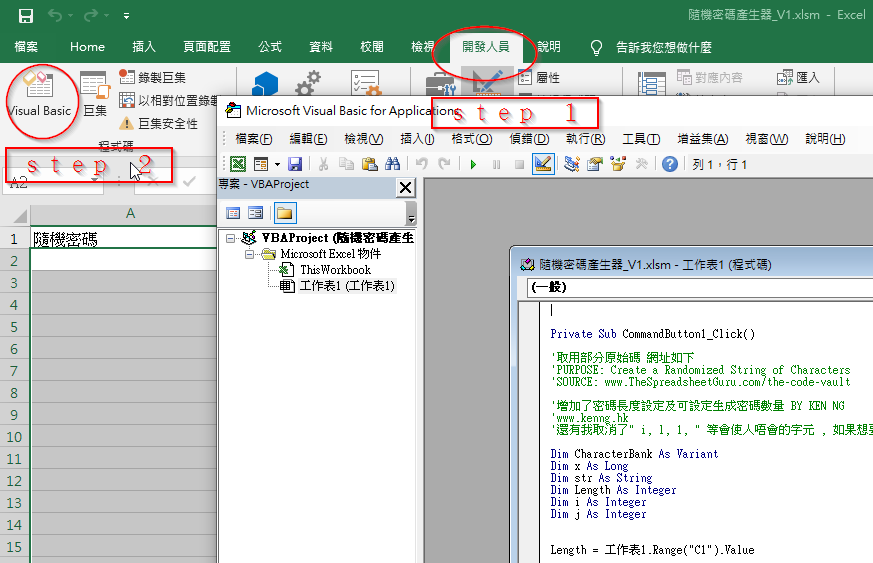Open VBA help with the question mark icon
This screenshot has width=873, height=563.
click(670, 164)
